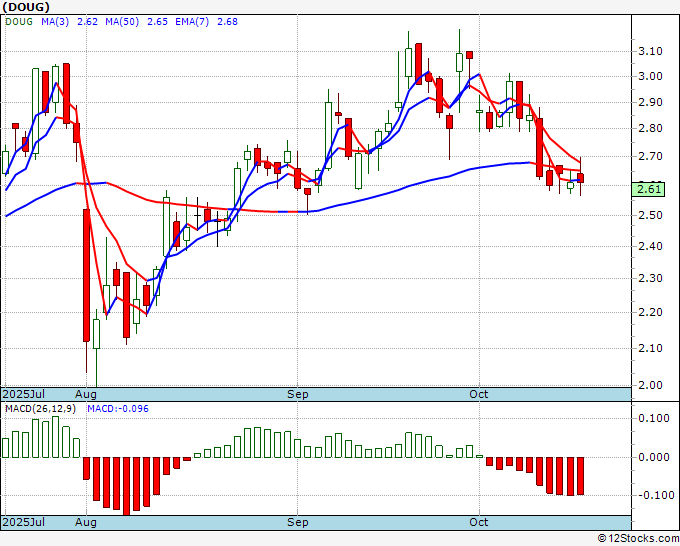Select the MA(50) legend label
Image resolution: width=680 pixels, height=546 pixels.
[122, 22]
